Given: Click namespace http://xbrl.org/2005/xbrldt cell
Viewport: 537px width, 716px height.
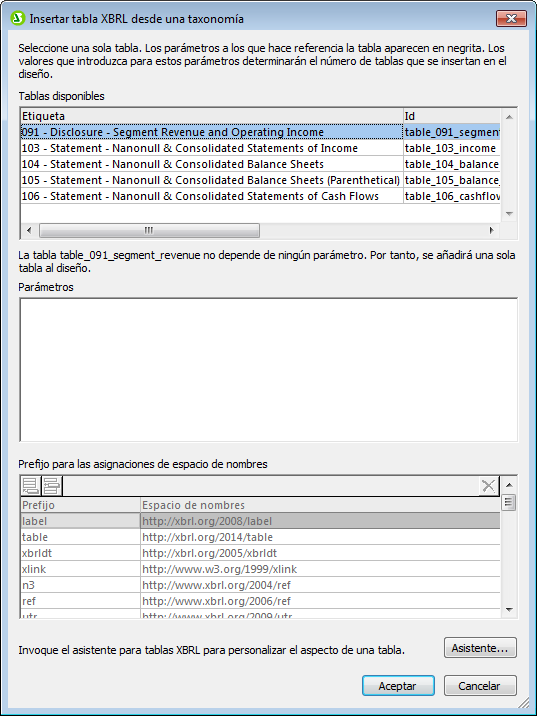Looking at the screenshot, I should 320,553.
